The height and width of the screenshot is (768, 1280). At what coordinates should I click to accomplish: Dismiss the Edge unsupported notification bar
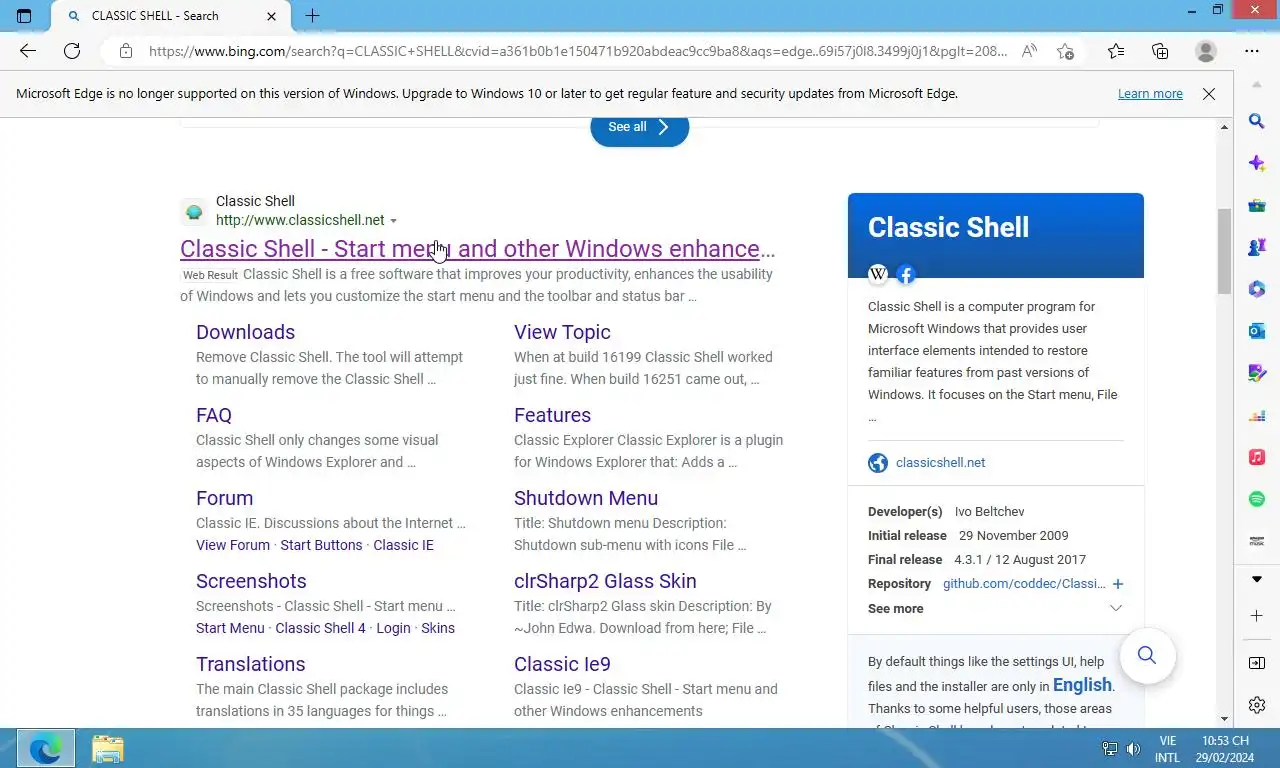(x=1209, y=93)
